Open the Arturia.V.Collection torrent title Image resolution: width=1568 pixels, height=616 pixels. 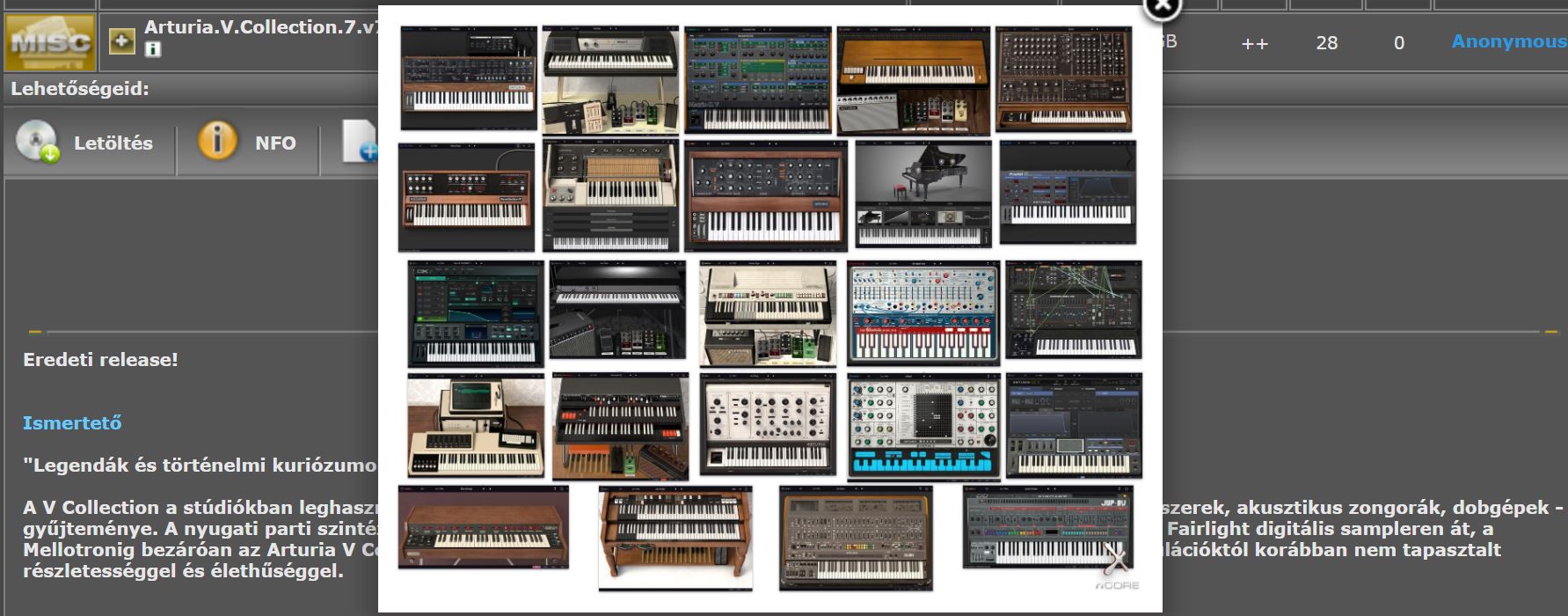[x=261, y=27]
